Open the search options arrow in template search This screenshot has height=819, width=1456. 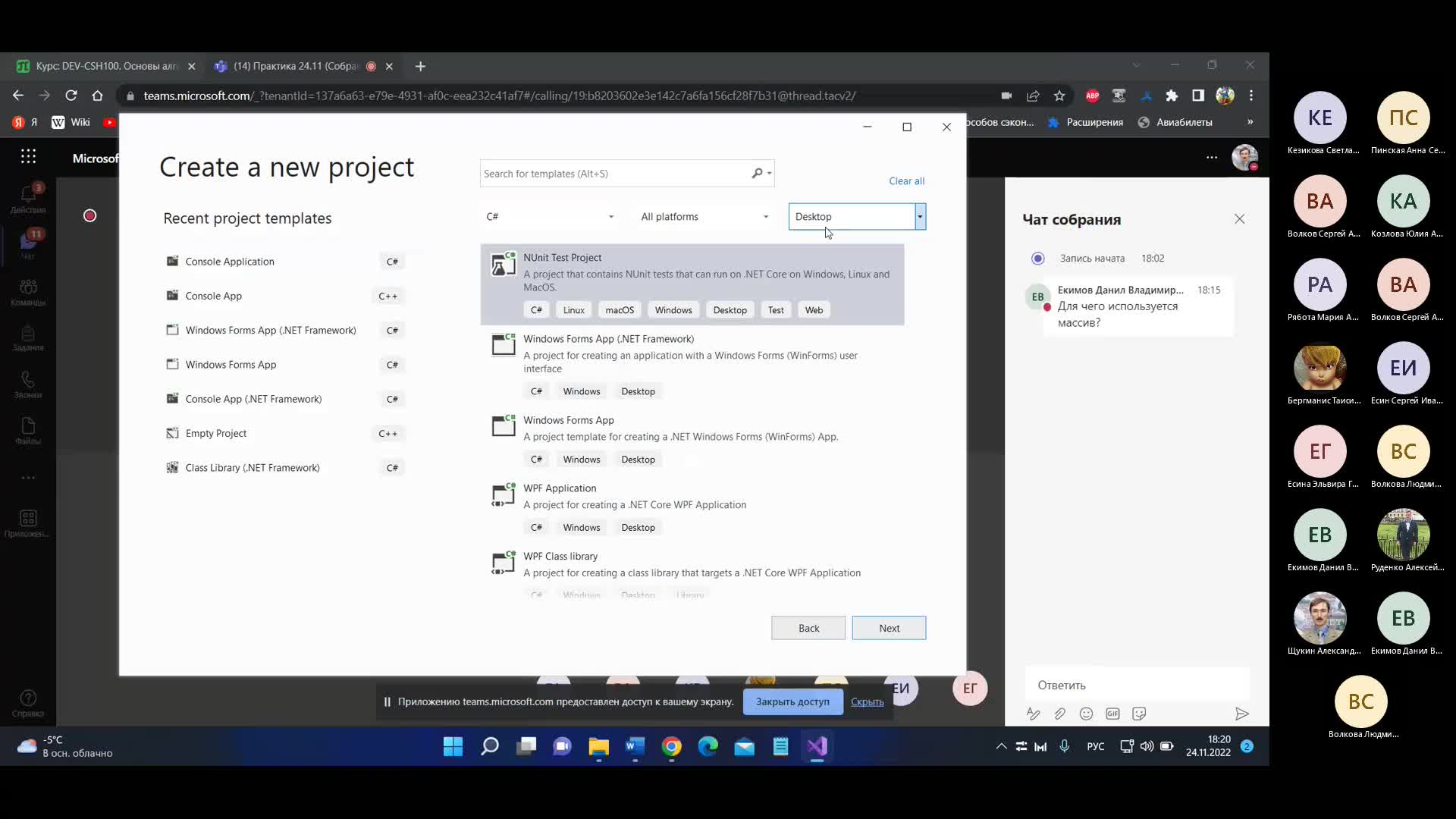769,174
